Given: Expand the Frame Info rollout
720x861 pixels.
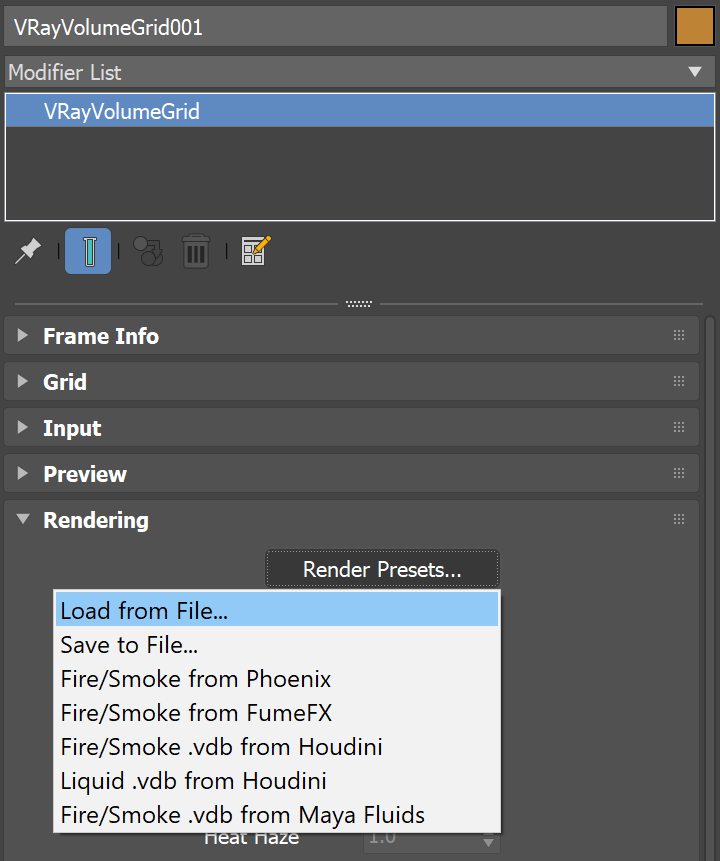Looking at the screenshot, I should (x=100, y=336).
